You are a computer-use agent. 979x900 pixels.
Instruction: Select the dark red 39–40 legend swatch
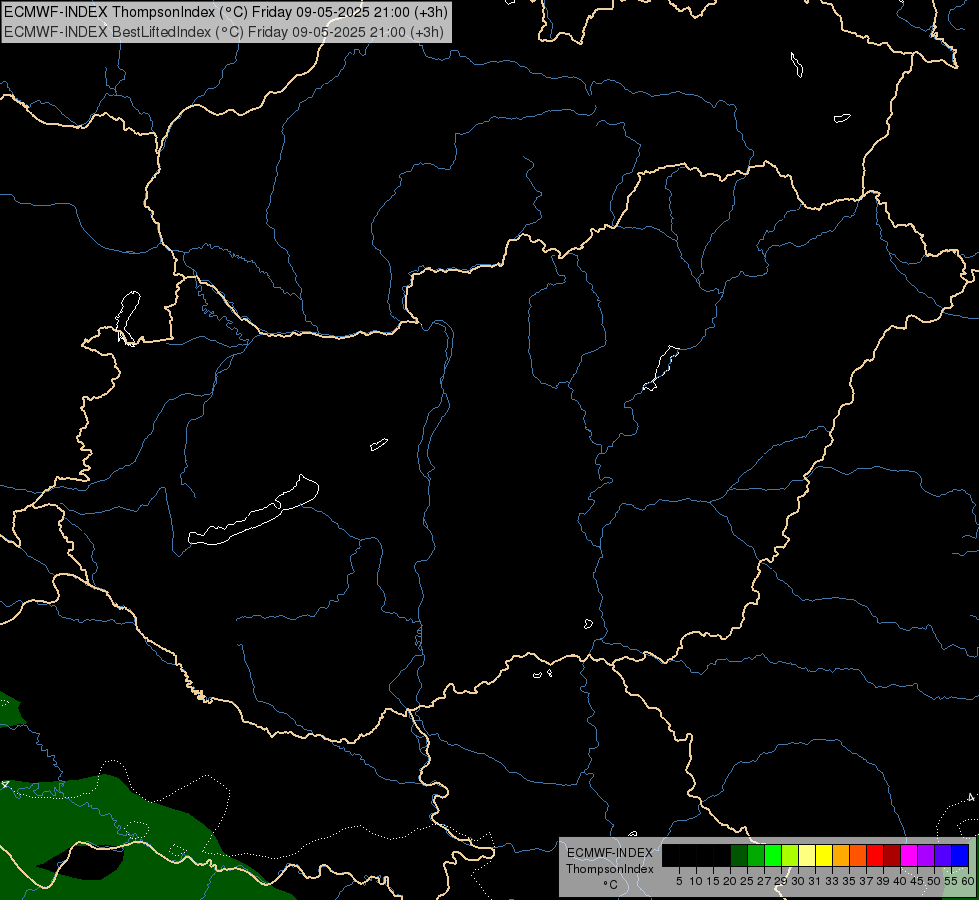(892, 855)
